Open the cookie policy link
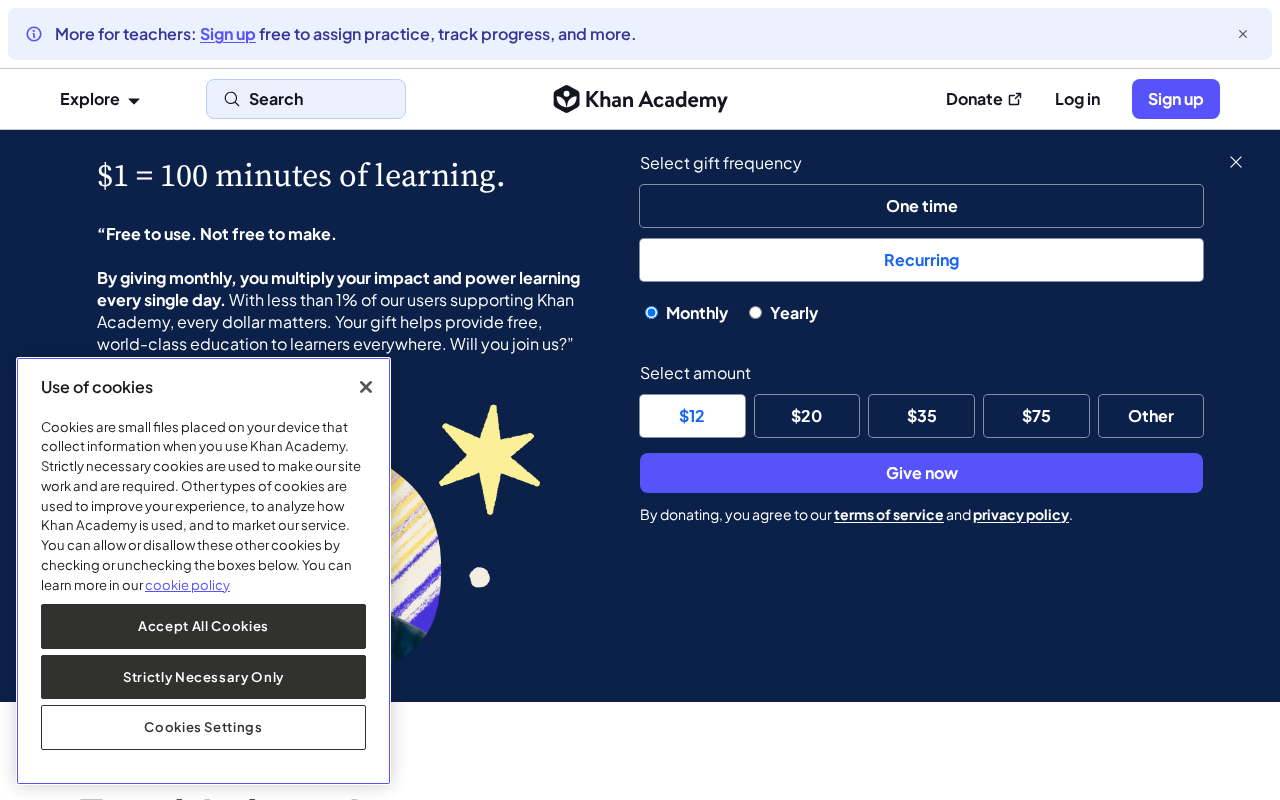This screenshot has height=800, width=1280. coord(188,585)
